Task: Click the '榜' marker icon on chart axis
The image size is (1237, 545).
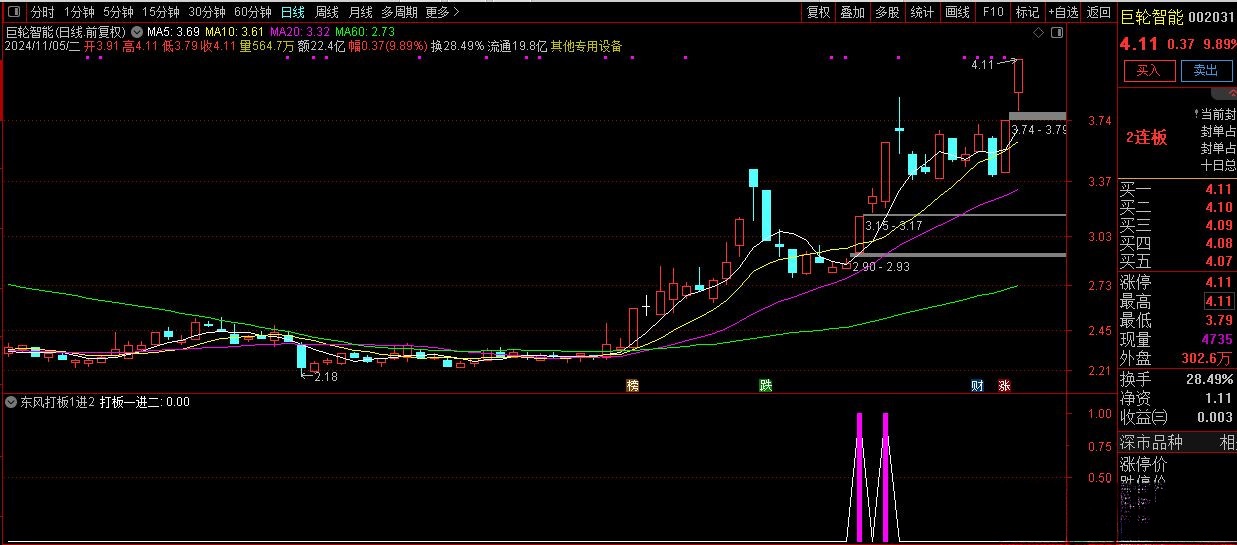Action: (x=632, y=385)
